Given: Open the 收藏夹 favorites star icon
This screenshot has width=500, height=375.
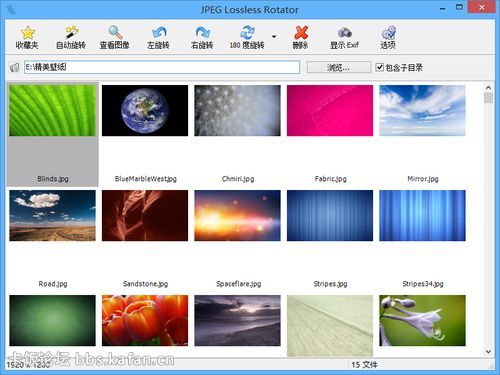Looking at the screenshot, I should 27,33.
